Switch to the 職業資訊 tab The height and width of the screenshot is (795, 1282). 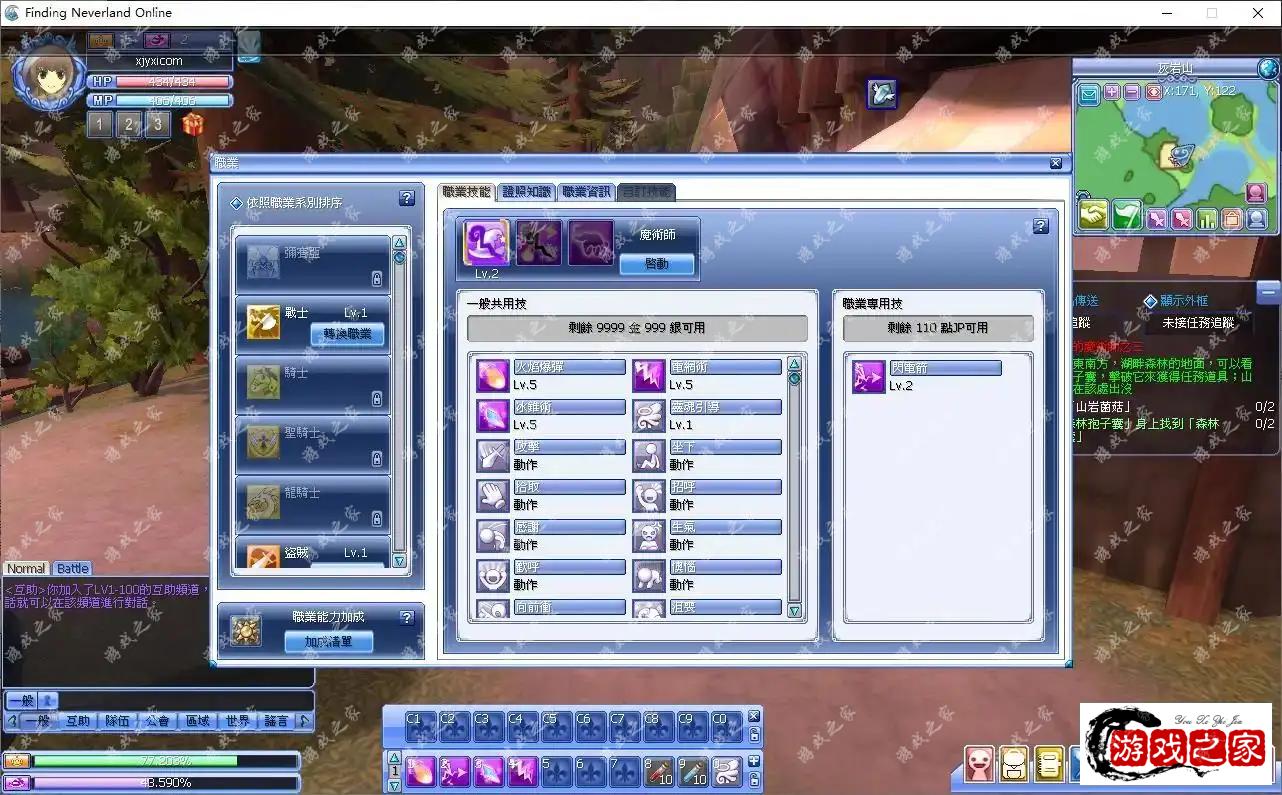click(586, 192)
